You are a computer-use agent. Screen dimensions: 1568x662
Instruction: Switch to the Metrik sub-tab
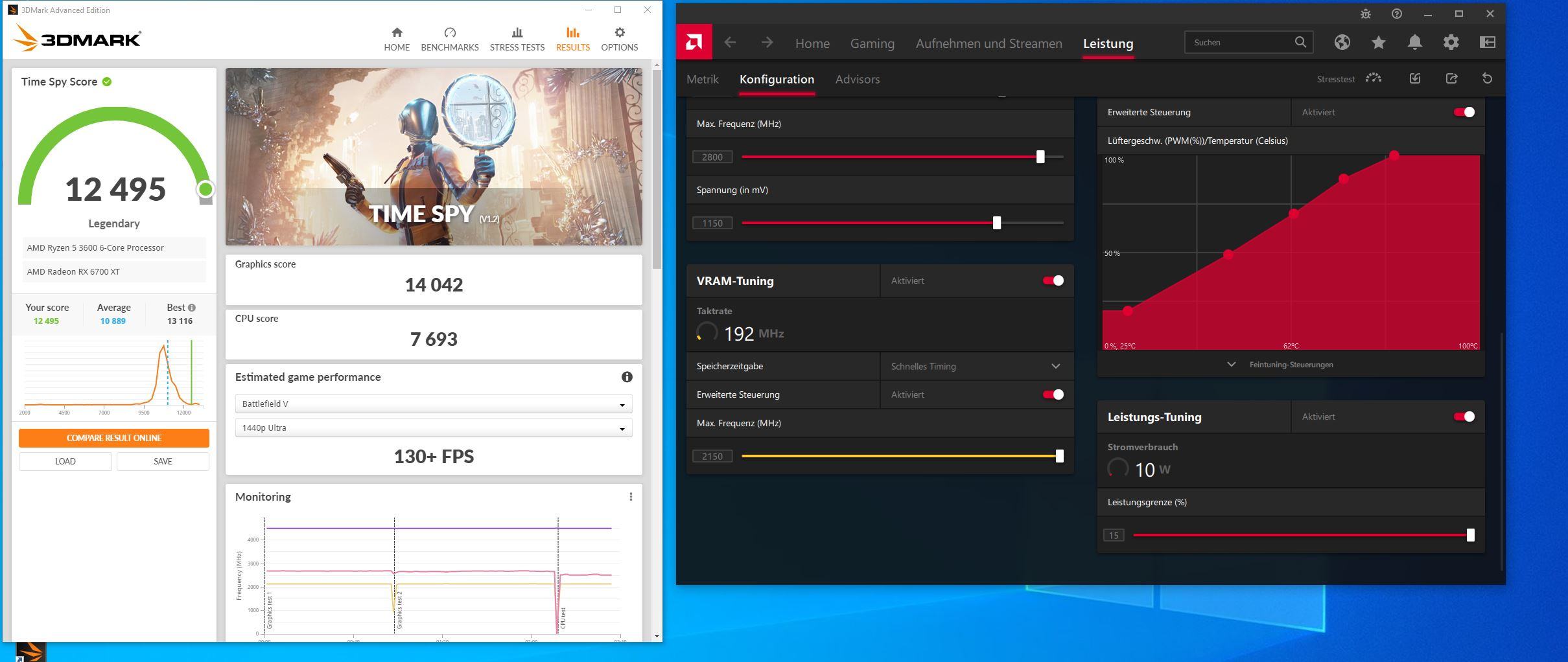703,79
